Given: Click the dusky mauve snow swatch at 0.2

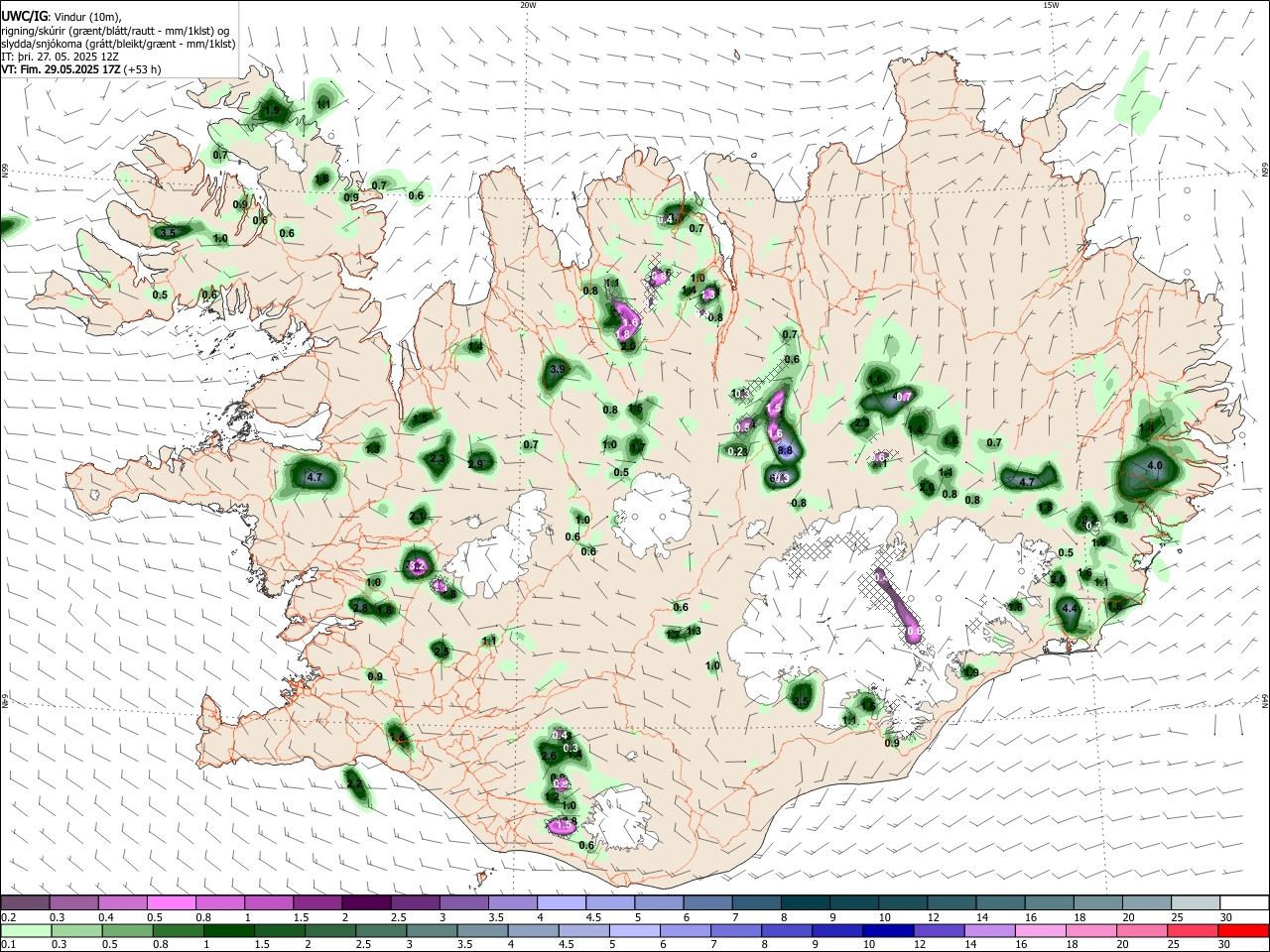Looking at the screenshot, I should pyautogui.click(x=25, y=903).
